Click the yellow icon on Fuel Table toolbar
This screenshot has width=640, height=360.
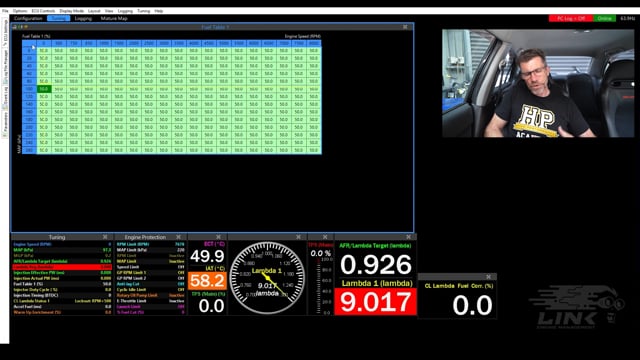click(26, 27)
